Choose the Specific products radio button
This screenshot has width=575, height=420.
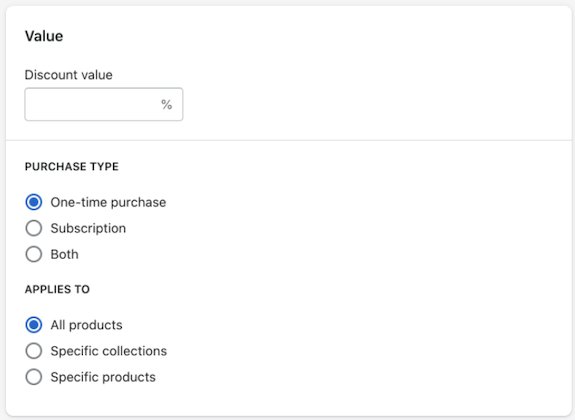(x=34, y=377)
